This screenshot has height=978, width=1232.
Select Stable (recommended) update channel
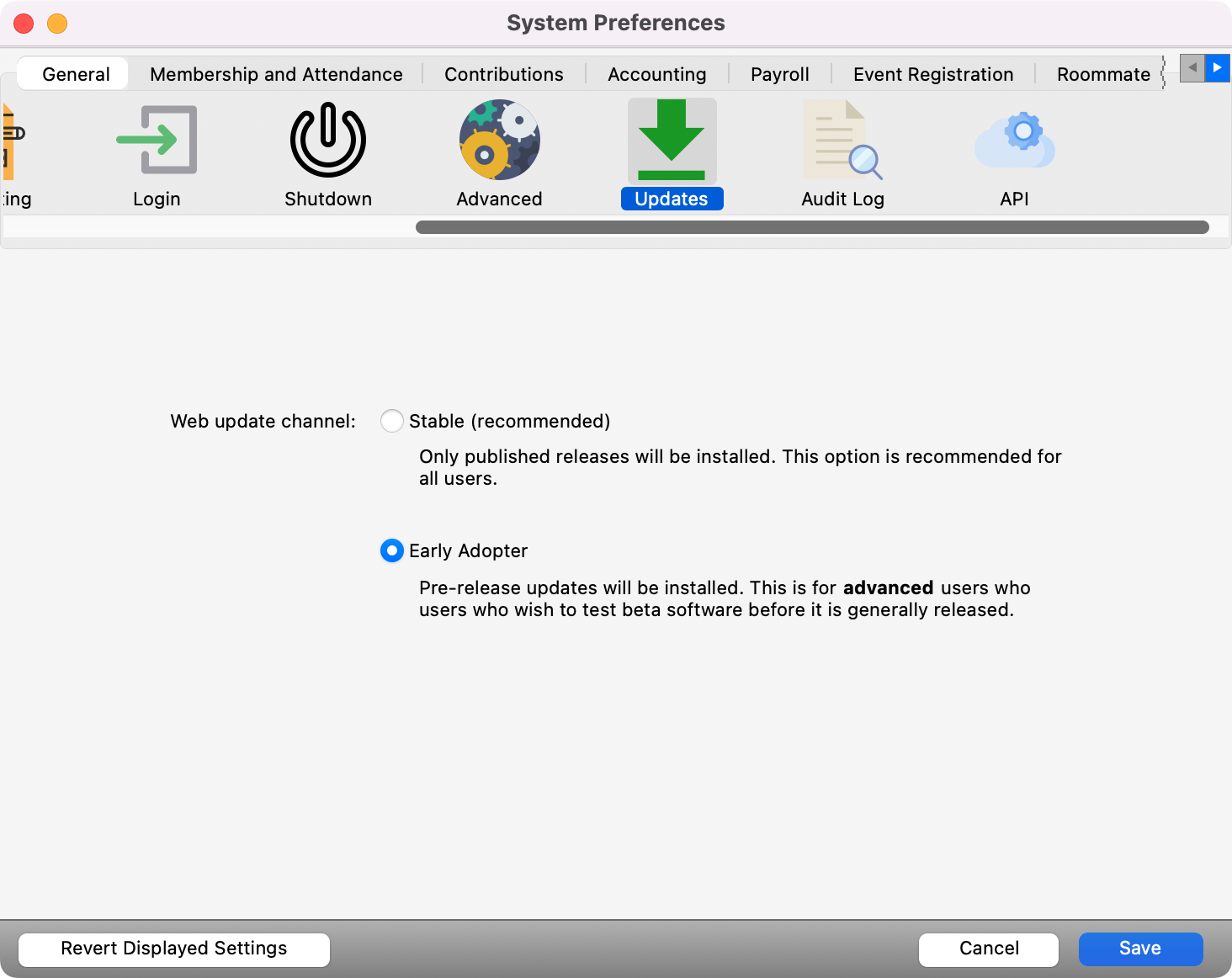[x=392, y=421]
